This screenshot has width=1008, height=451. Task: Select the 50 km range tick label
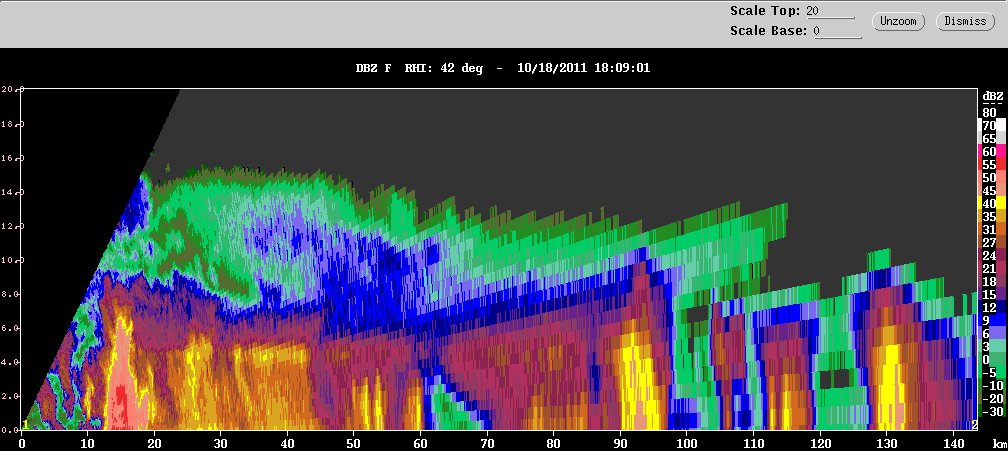[x=354, y=443]
